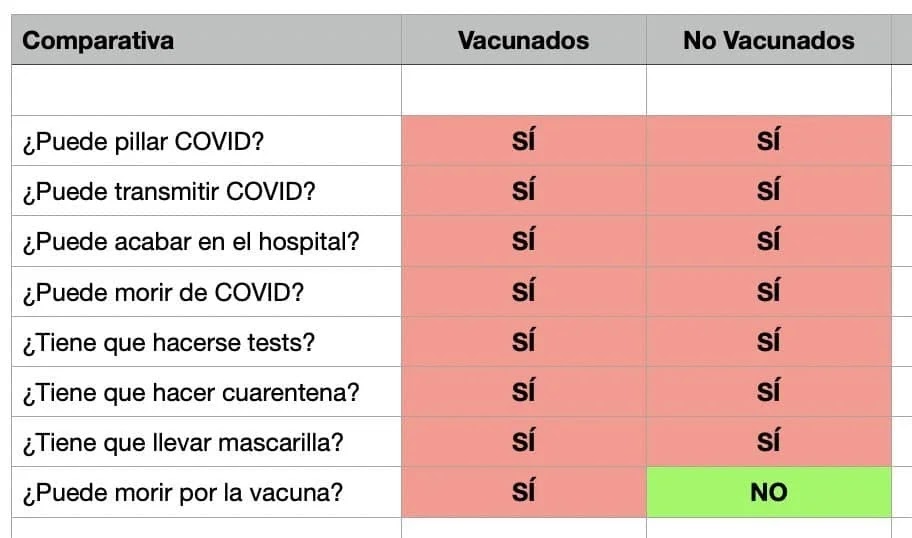The image size is (912, 538).
Task: Select the Comparativa header cell
Action: [x=206, y=40]
